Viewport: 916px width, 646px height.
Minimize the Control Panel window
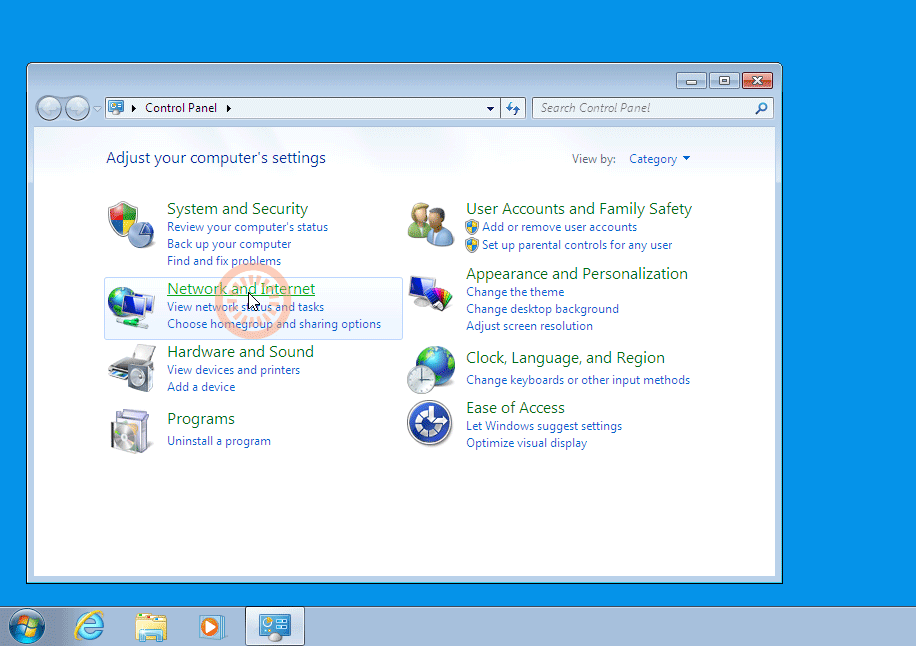pyautogui.click(x=691, y=81)
